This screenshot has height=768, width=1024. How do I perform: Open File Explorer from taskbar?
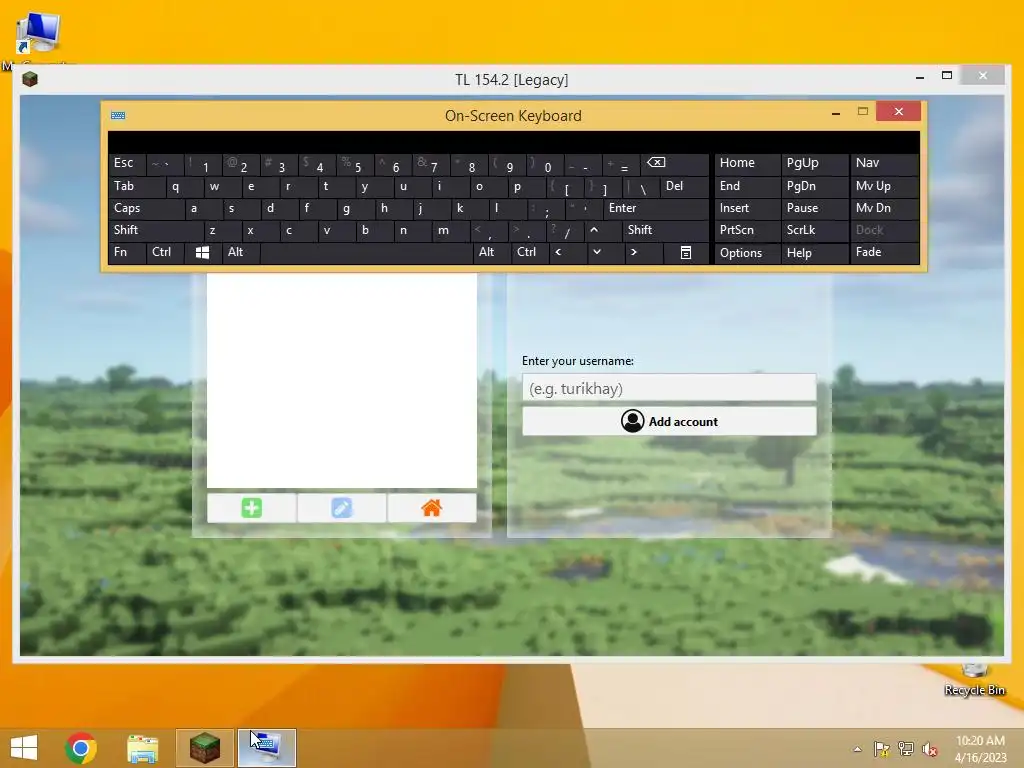(142, 748)
